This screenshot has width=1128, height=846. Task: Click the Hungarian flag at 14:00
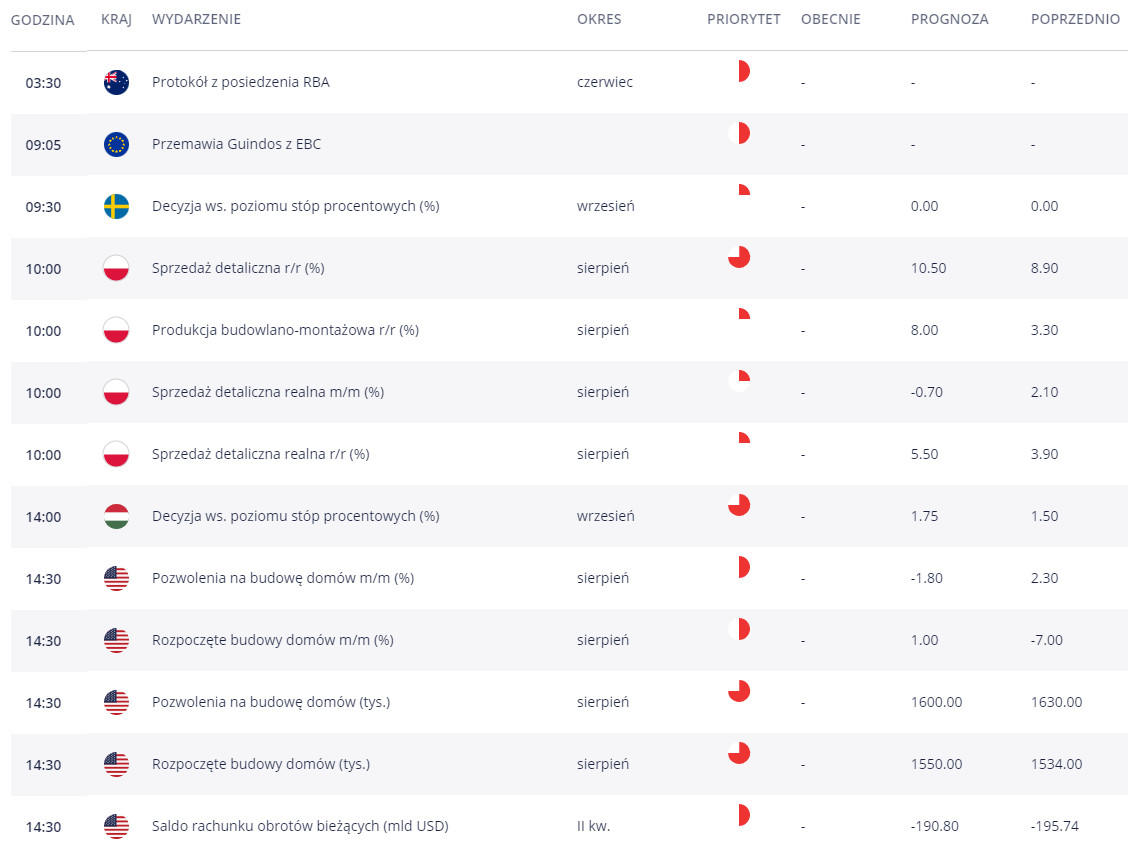[117, 517]
